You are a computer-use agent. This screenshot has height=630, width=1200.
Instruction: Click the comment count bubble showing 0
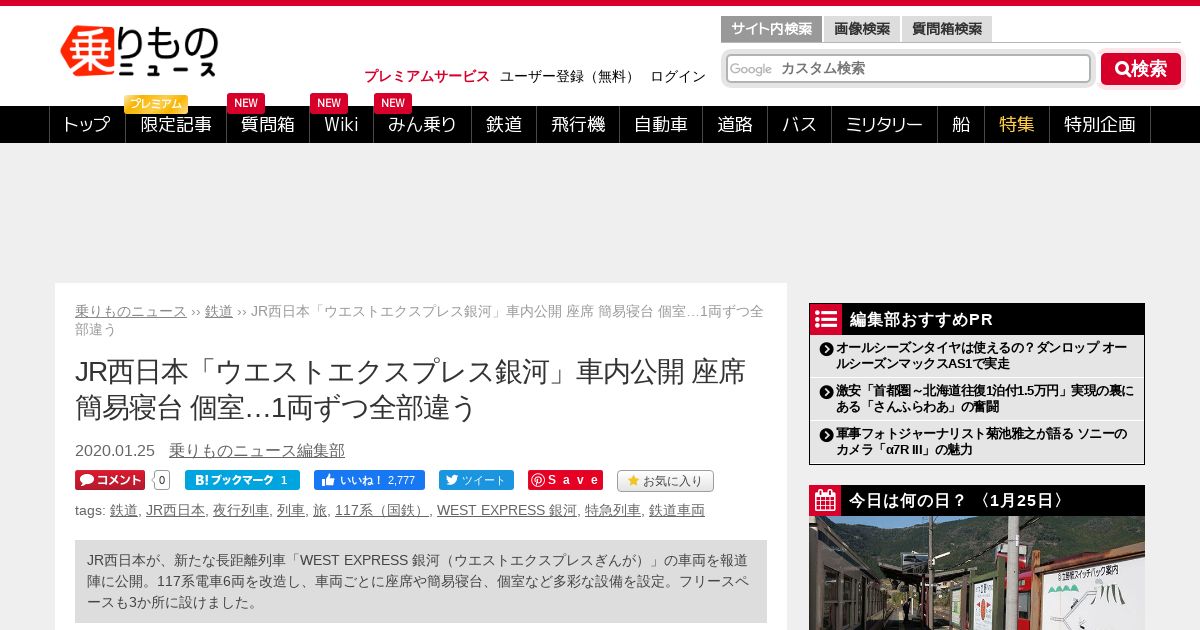click(x=162, y=480)
